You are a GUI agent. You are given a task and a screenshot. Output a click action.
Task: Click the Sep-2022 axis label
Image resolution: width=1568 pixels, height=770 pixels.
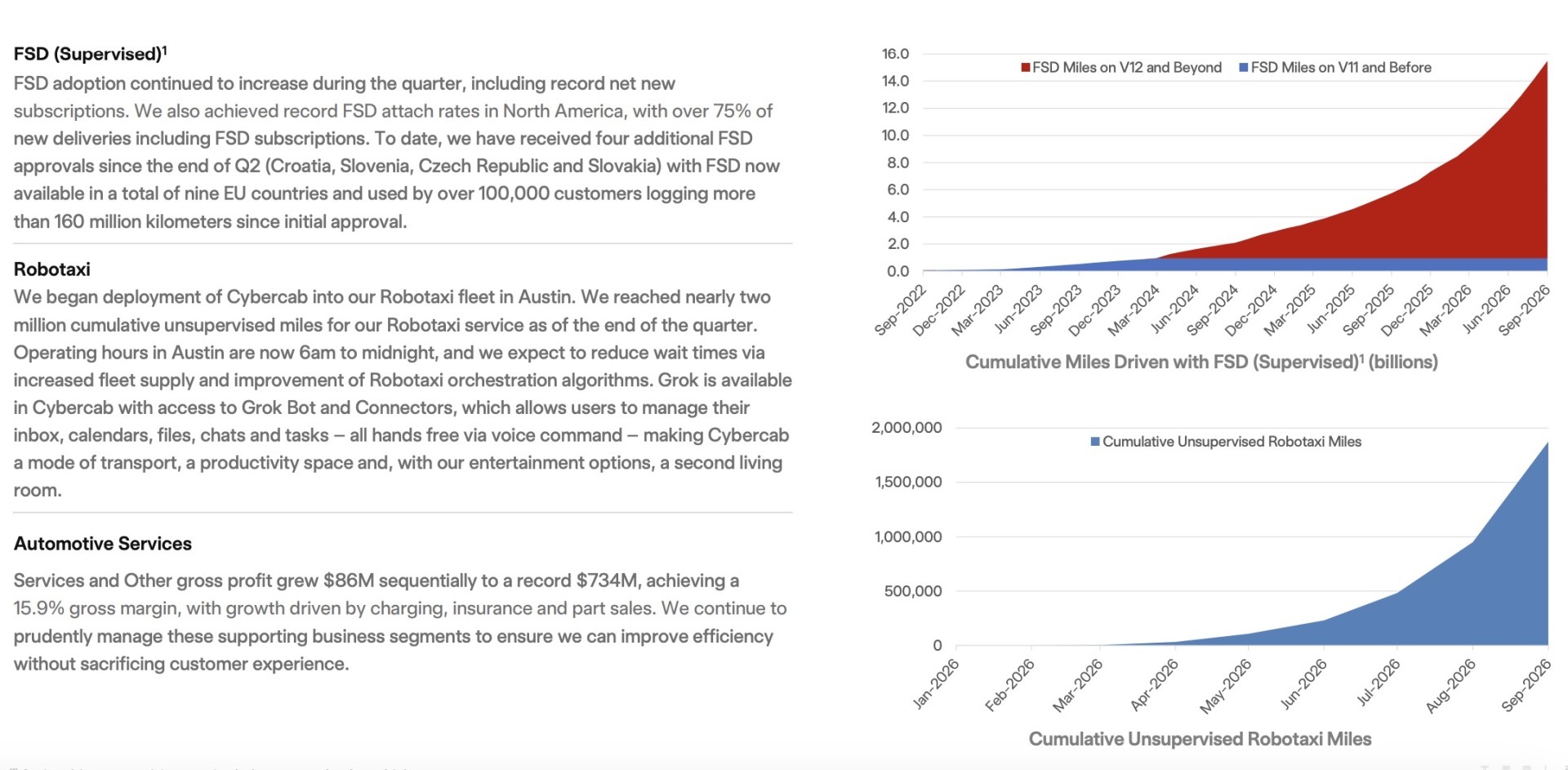[901, 310]
